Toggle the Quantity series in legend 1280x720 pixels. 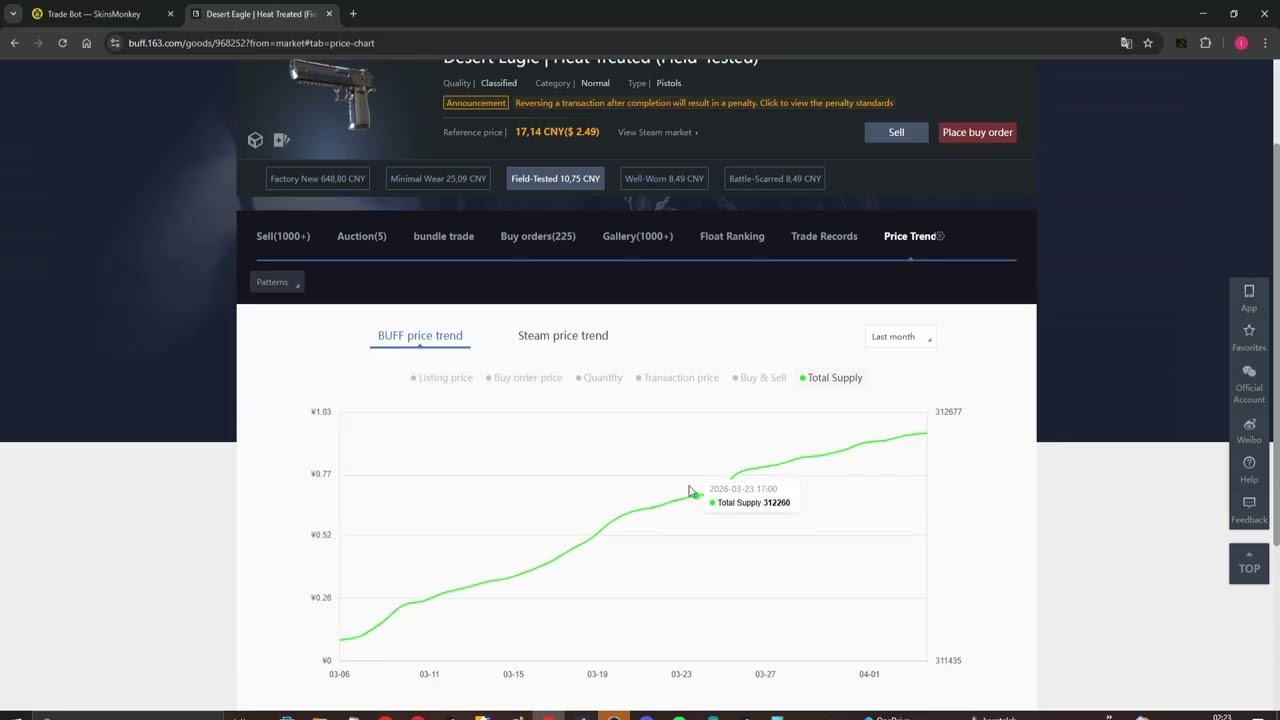tap(599, 378)
